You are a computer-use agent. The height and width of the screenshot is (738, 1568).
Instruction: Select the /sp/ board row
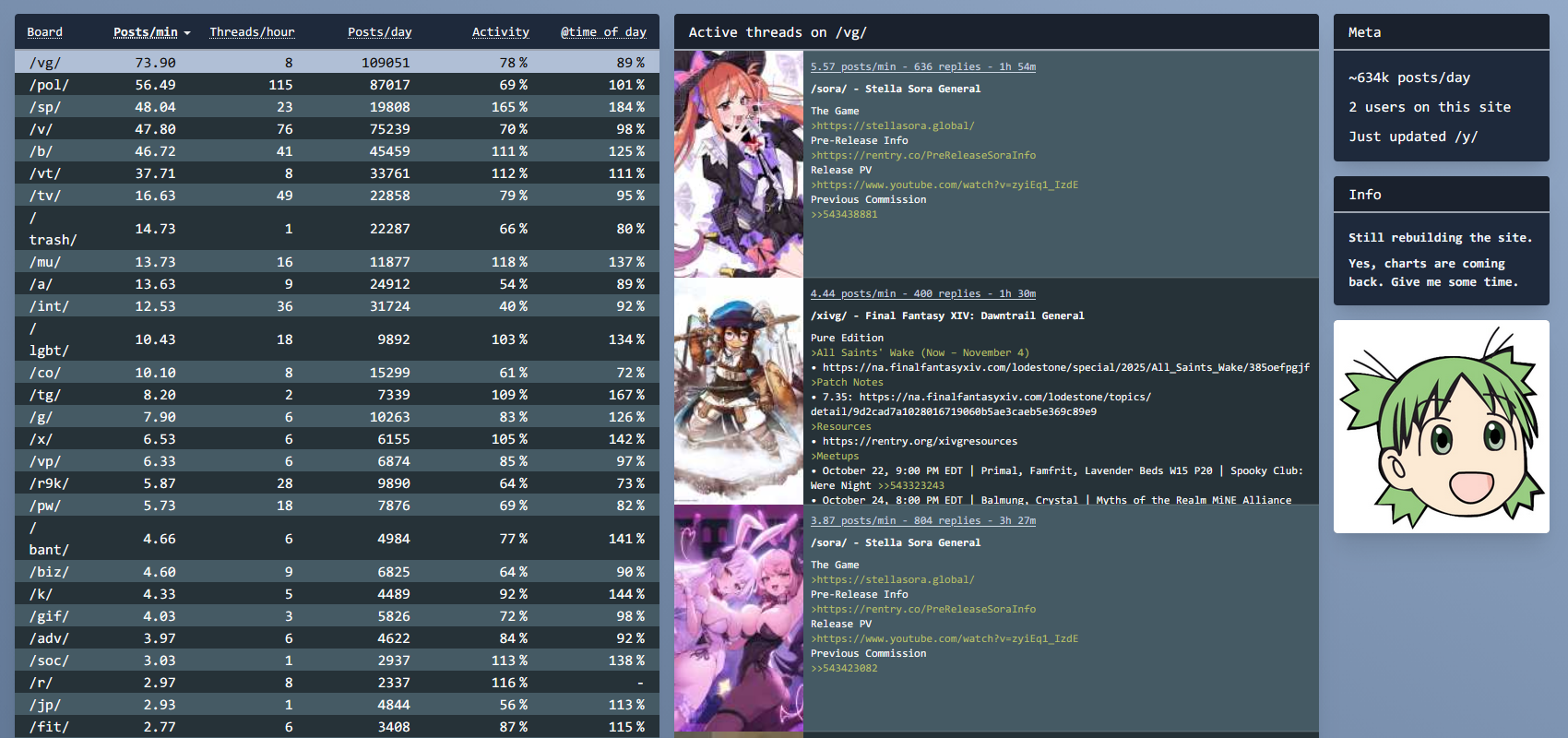(337, 107)
